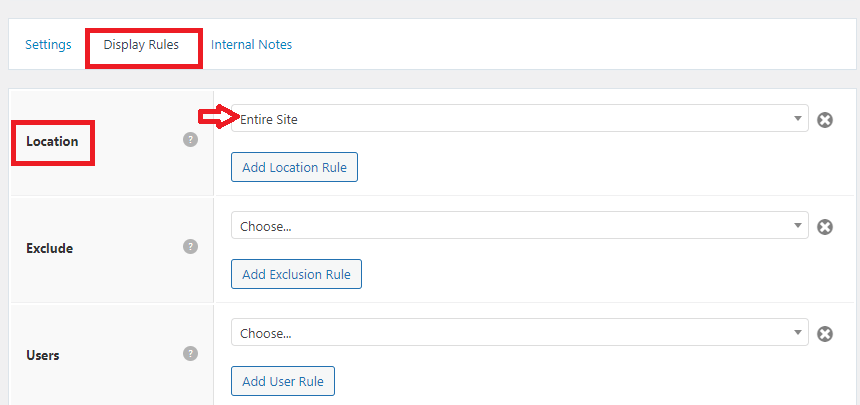Viewport: 860px width, 405px height.
Task: Open the Users Choose... dropdown
Action: click(x=519, y=333)
